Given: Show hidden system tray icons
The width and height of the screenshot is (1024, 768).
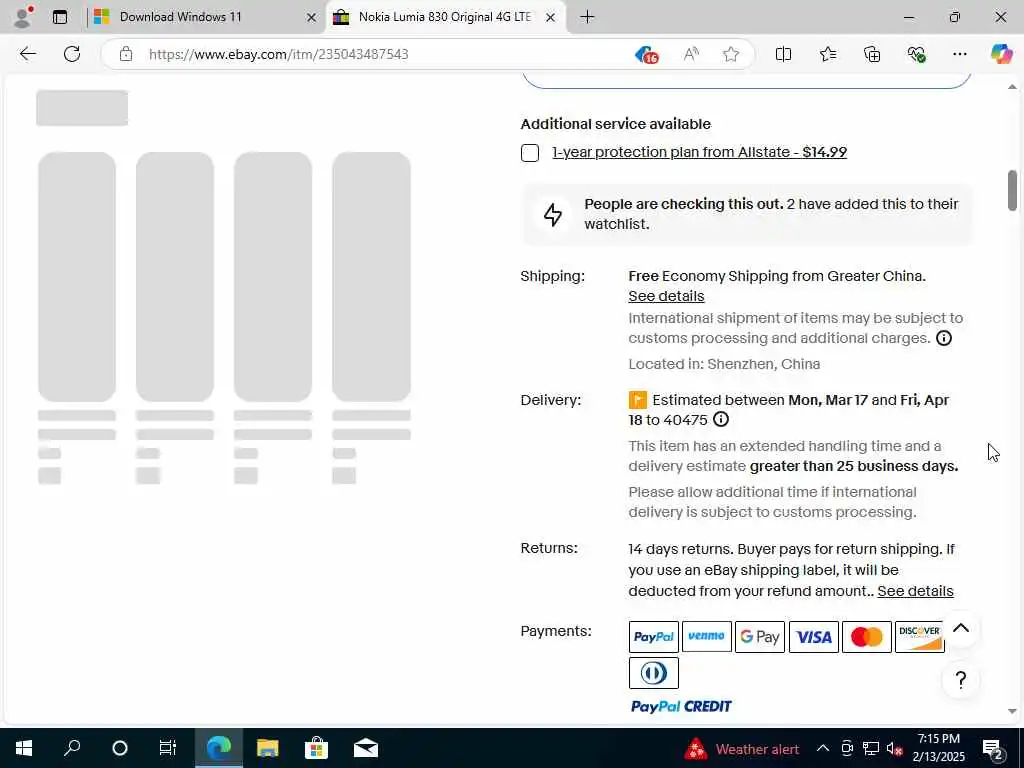Looking at the screenshot, I should pos(823,748).
